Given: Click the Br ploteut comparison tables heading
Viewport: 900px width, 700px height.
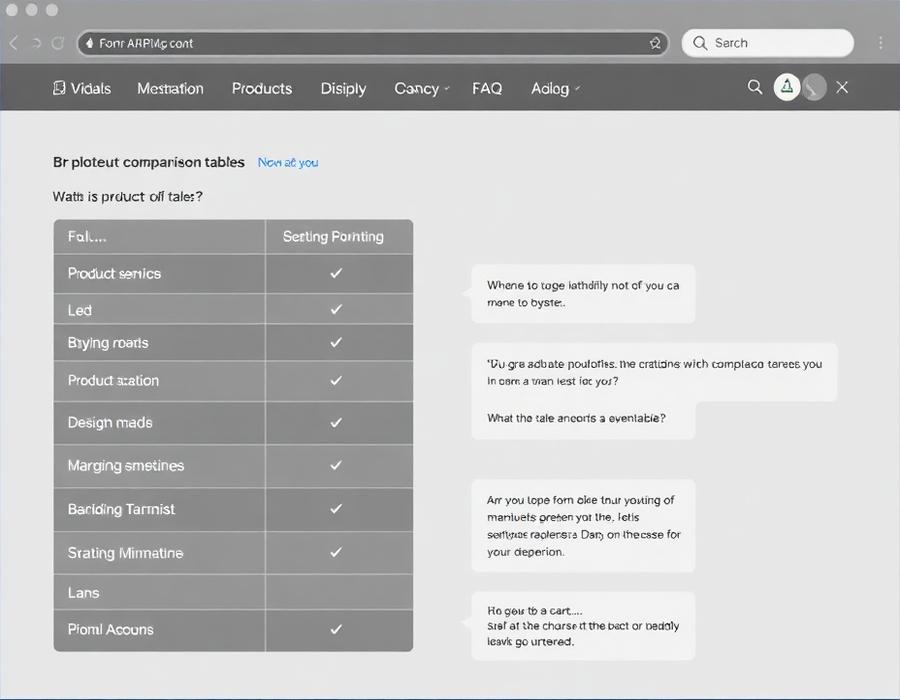Looking at the screenshot, I should tap(149, 162).
